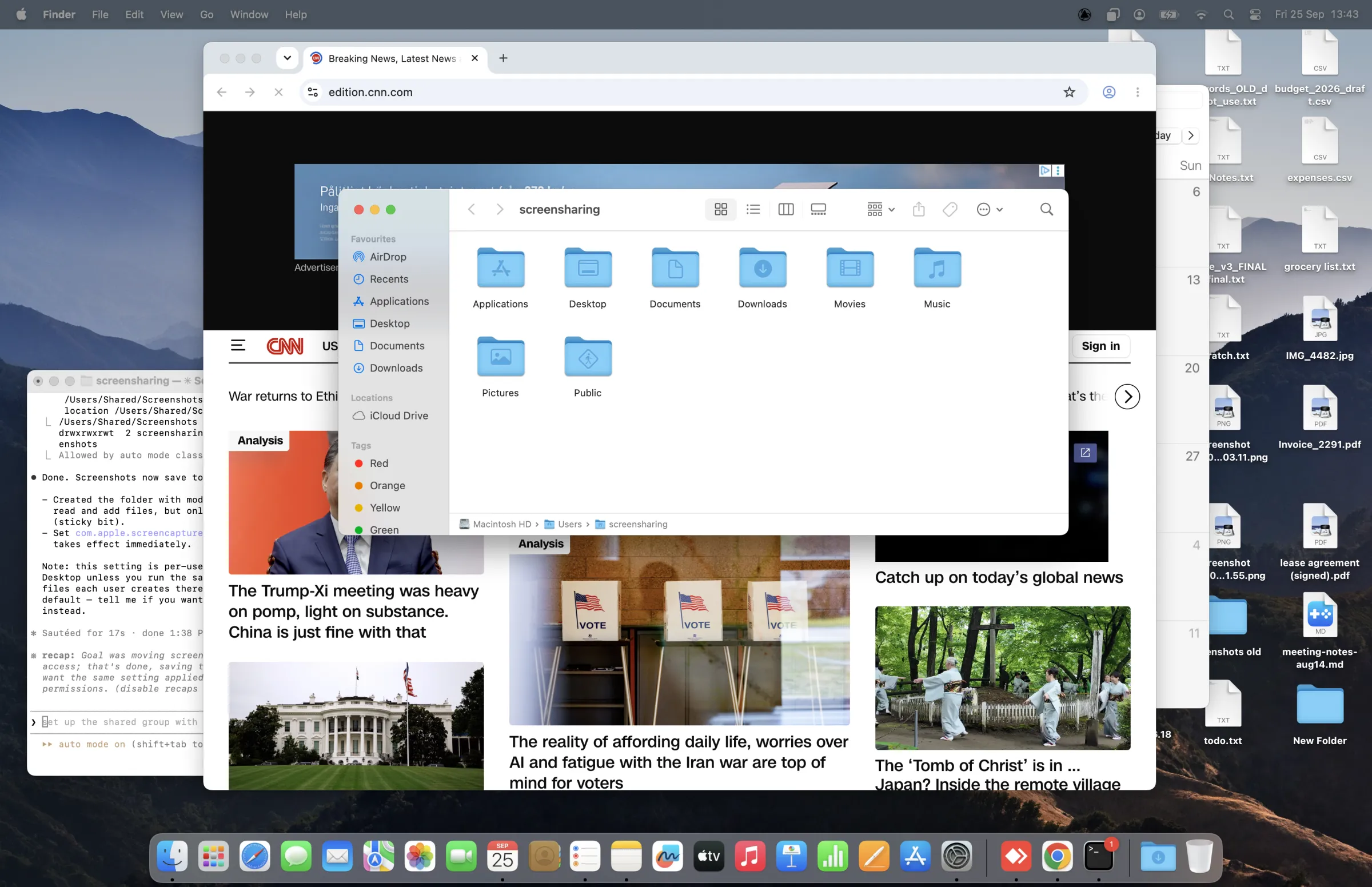Click the edition.cnn.com address bar
The width and height of the screenshot is (1372, 887).
[694, 92]
